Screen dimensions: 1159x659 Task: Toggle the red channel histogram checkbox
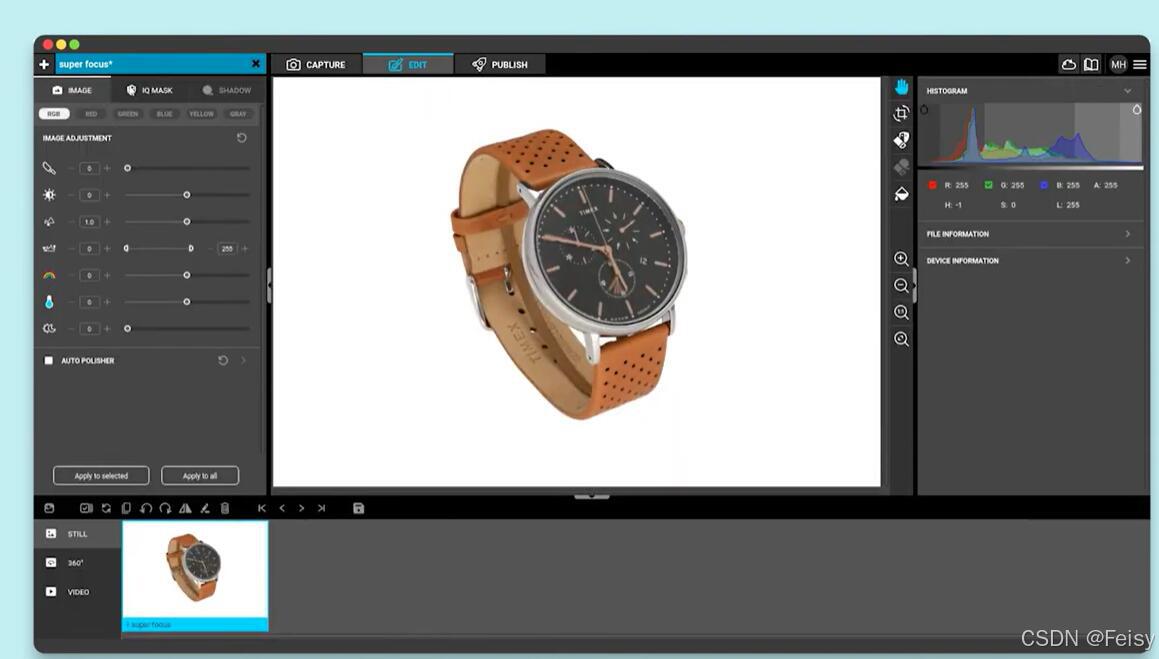(x=932, y=185)
